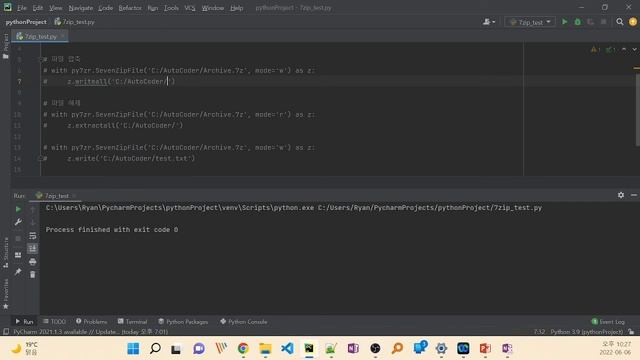Print the Run output using the printer icon

(33, 262)
